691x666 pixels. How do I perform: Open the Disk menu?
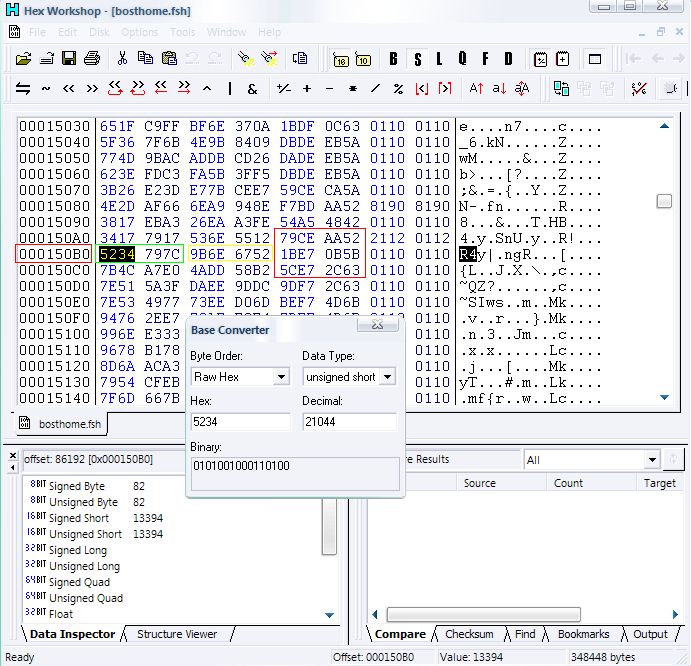point(99,32)
